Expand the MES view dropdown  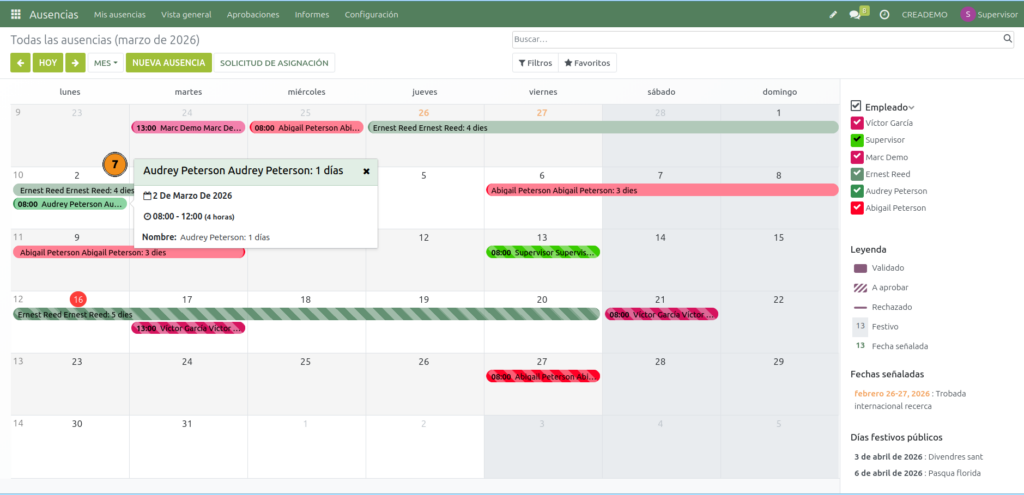pos(105,63)
